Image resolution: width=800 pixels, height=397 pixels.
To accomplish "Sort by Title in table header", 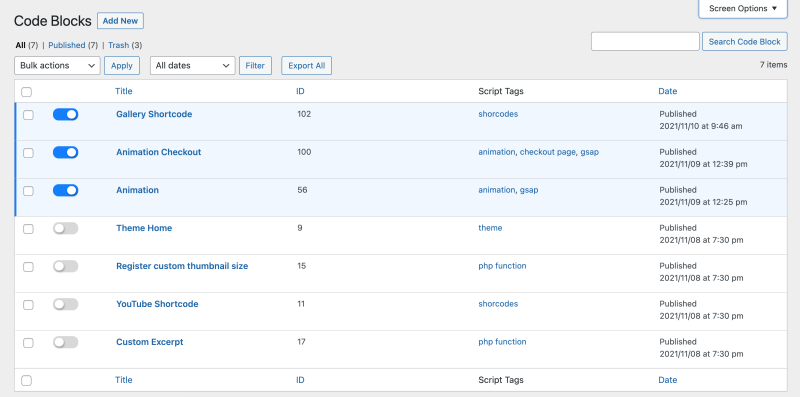I will 123,91.
